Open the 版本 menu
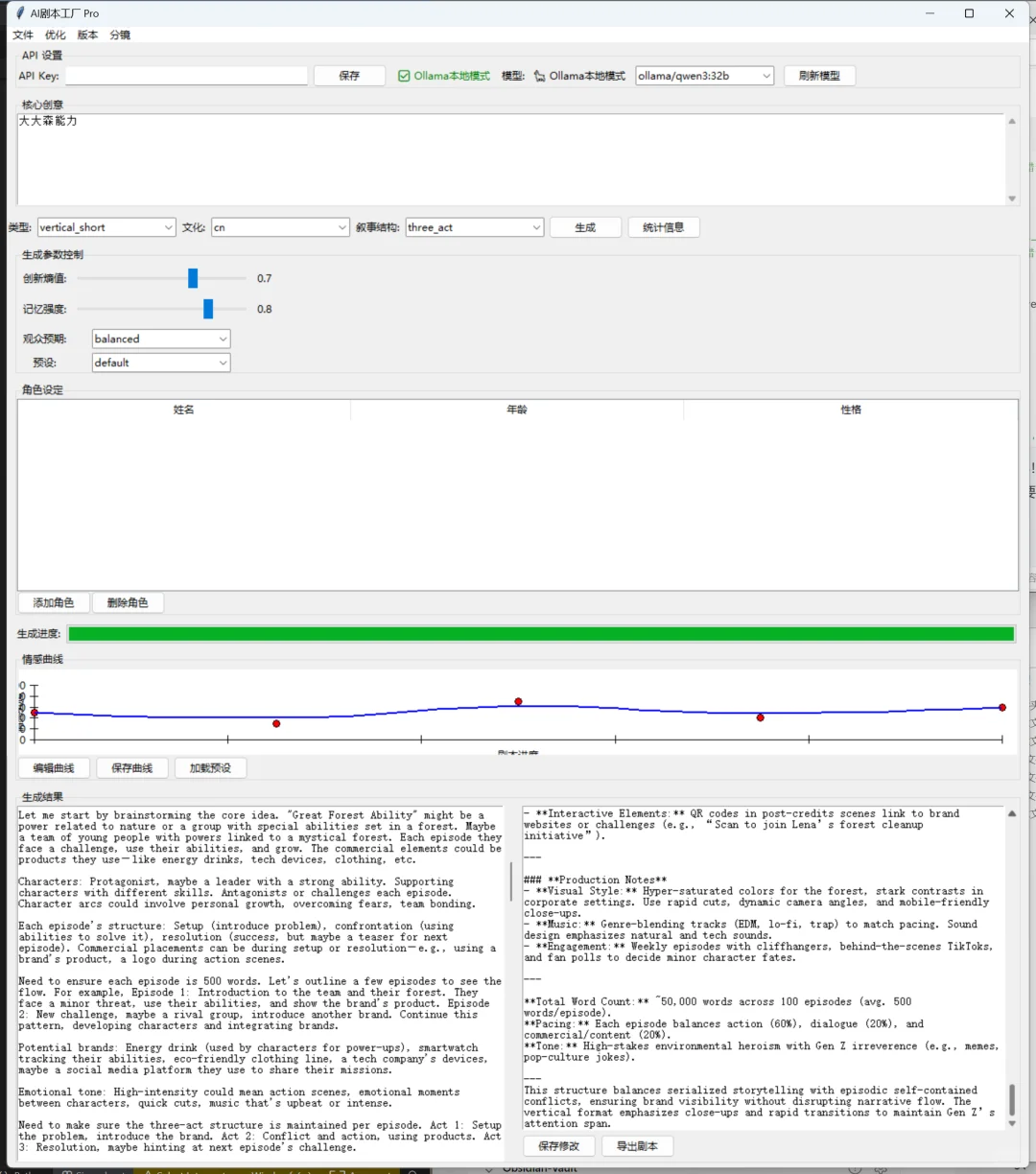The height and width of the screenshot is (1174, 1036). tap(87, 35)
